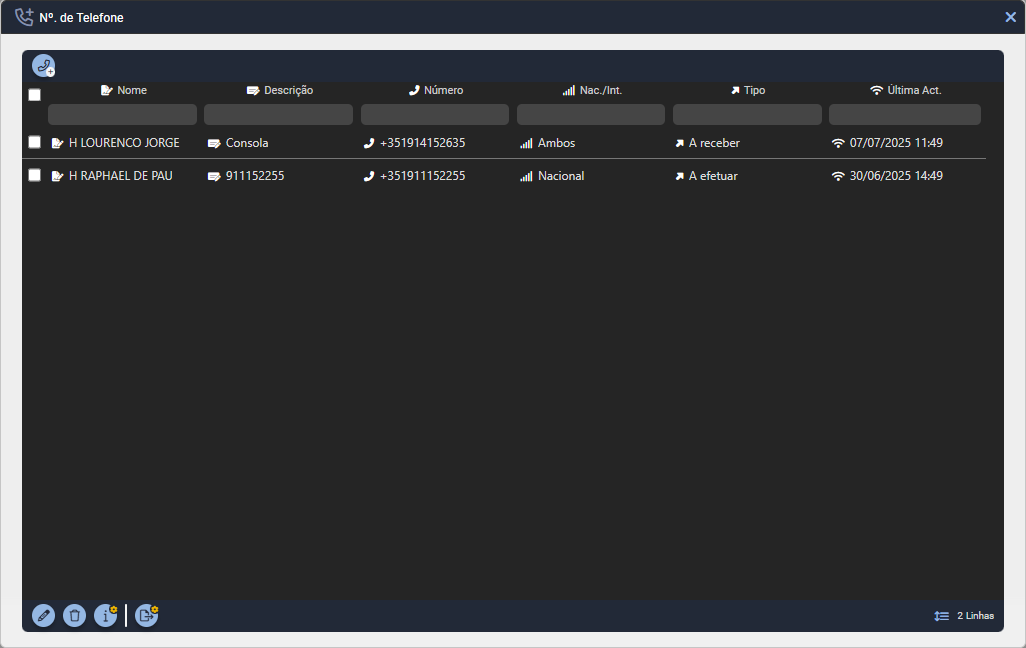
Task: Check the H LOURENCO JORGE row checkbox
Action: tap(35, 142)
